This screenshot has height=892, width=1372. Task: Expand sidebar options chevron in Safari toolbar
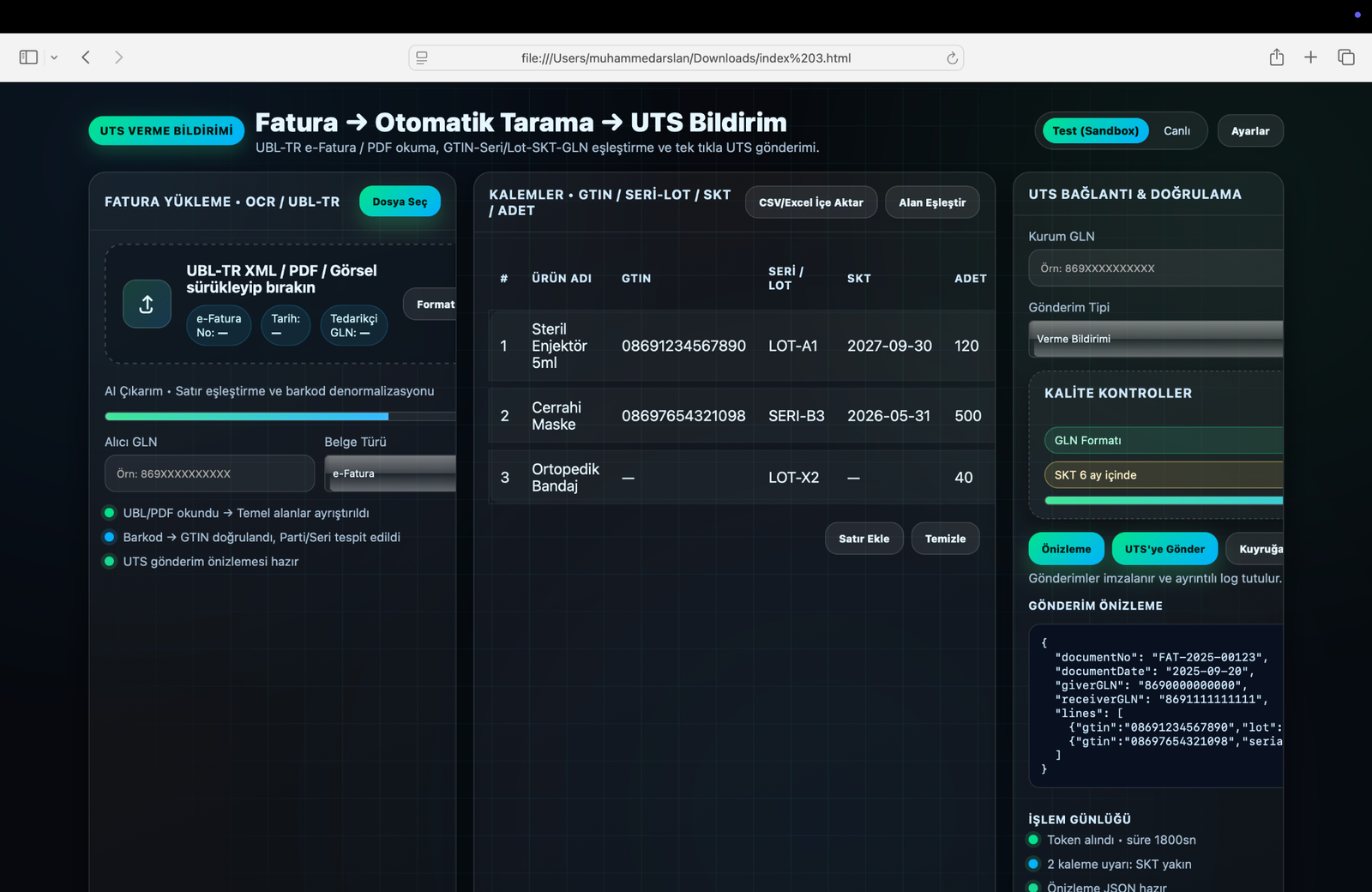click(x=54, y=57)
